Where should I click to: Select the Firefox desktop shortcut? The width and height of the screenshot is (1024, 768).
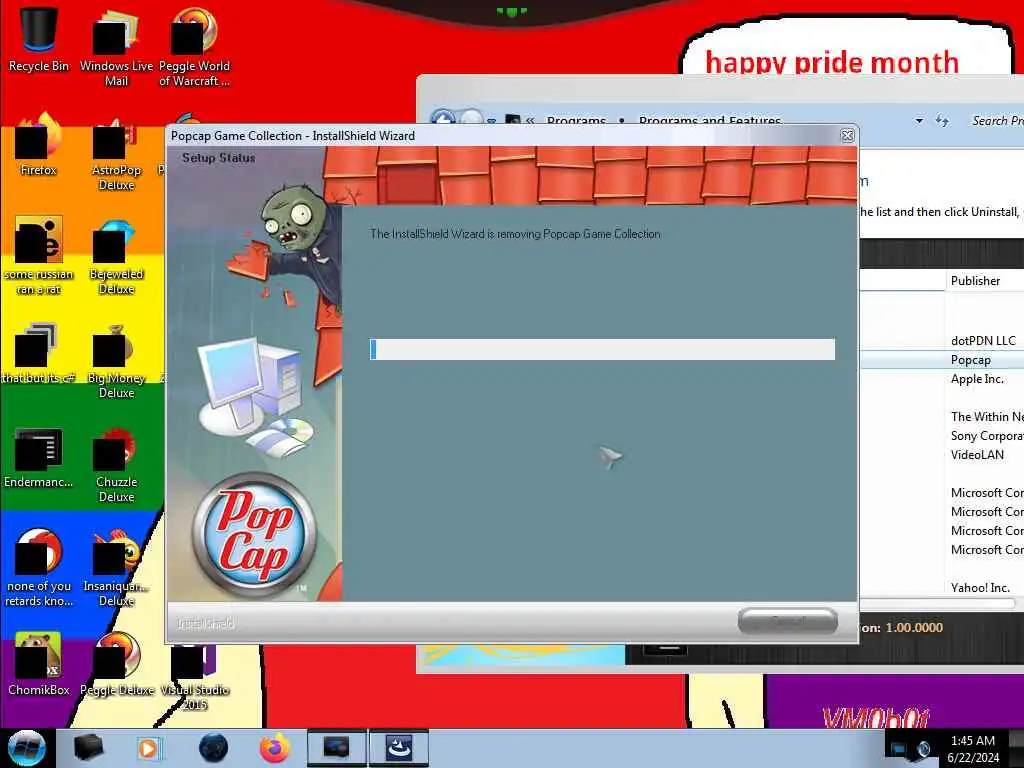(38, 145)
